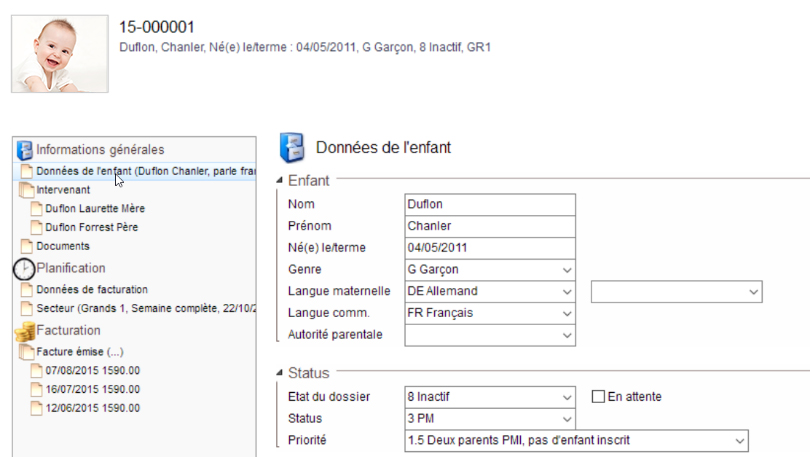This screenshot has height=457, width=810.
Task: Click the baby photo thumbnail
Action: [60, 54]
